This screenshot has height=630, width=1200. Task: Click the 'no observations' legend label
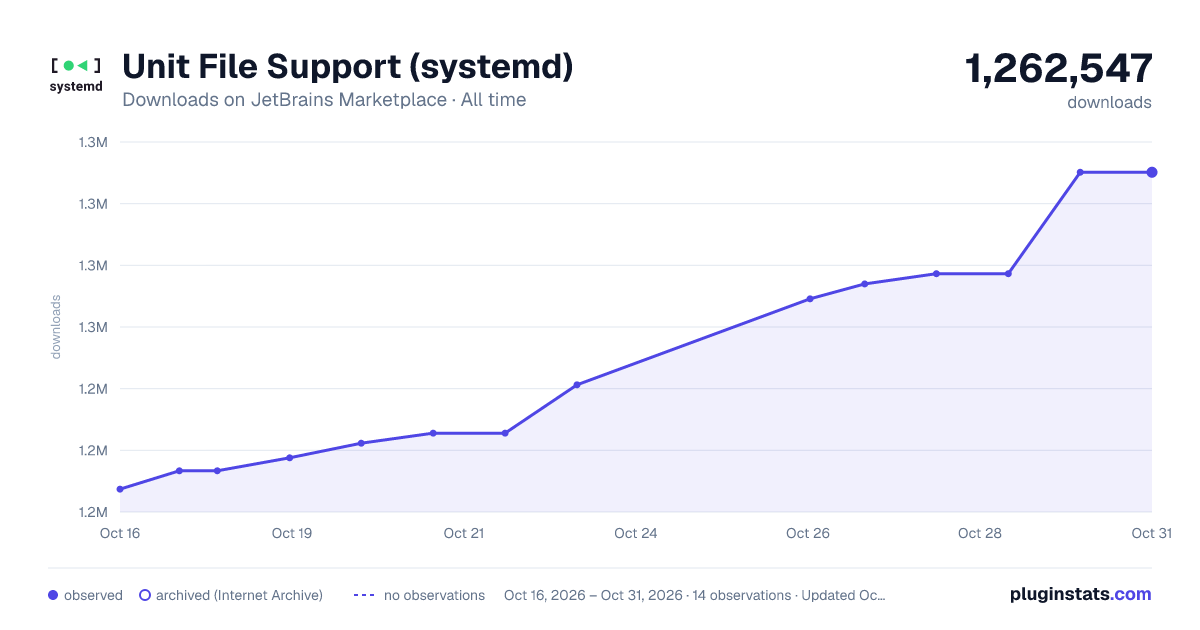coord(434,595)
